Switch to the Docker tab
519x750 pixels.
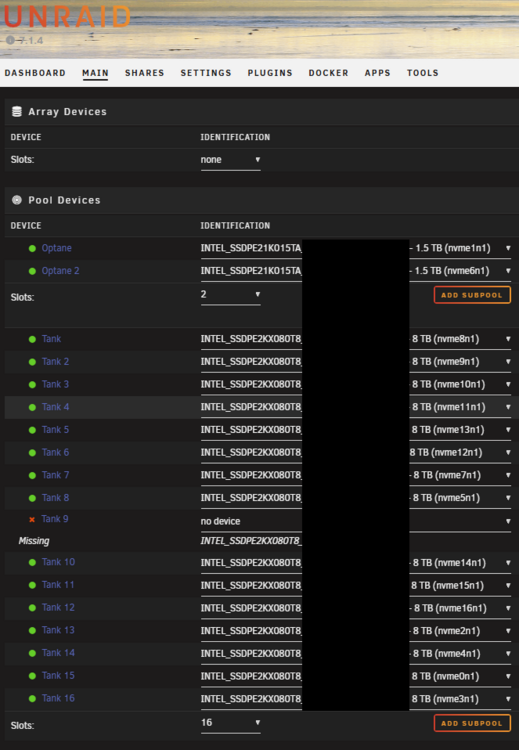tap(328, 73)
